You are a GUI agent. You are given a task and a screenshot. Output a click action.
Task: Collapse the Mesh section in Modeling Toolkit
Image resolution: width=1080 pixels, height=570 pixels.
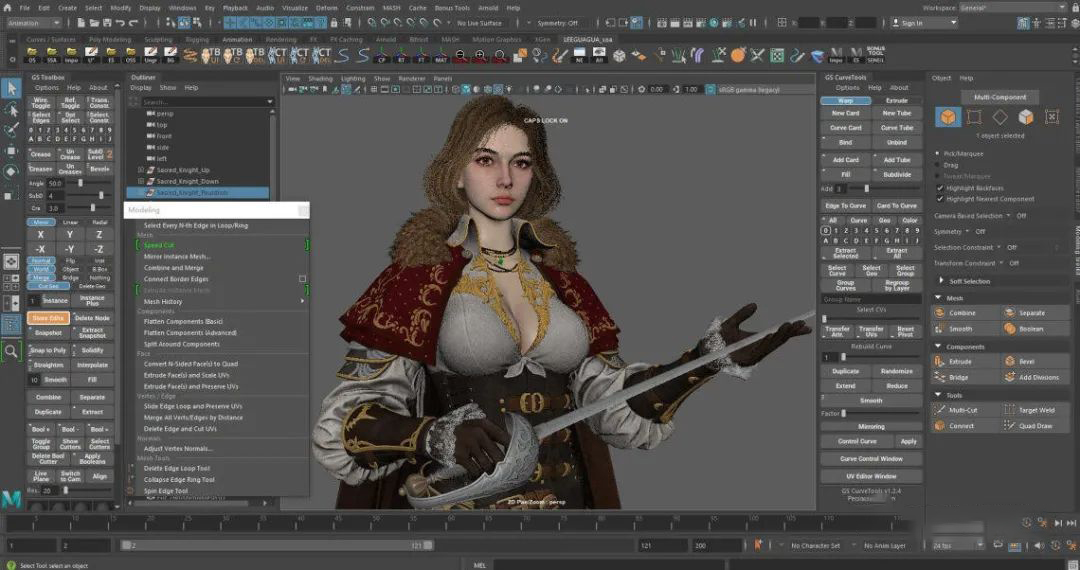tap(938, 298)
